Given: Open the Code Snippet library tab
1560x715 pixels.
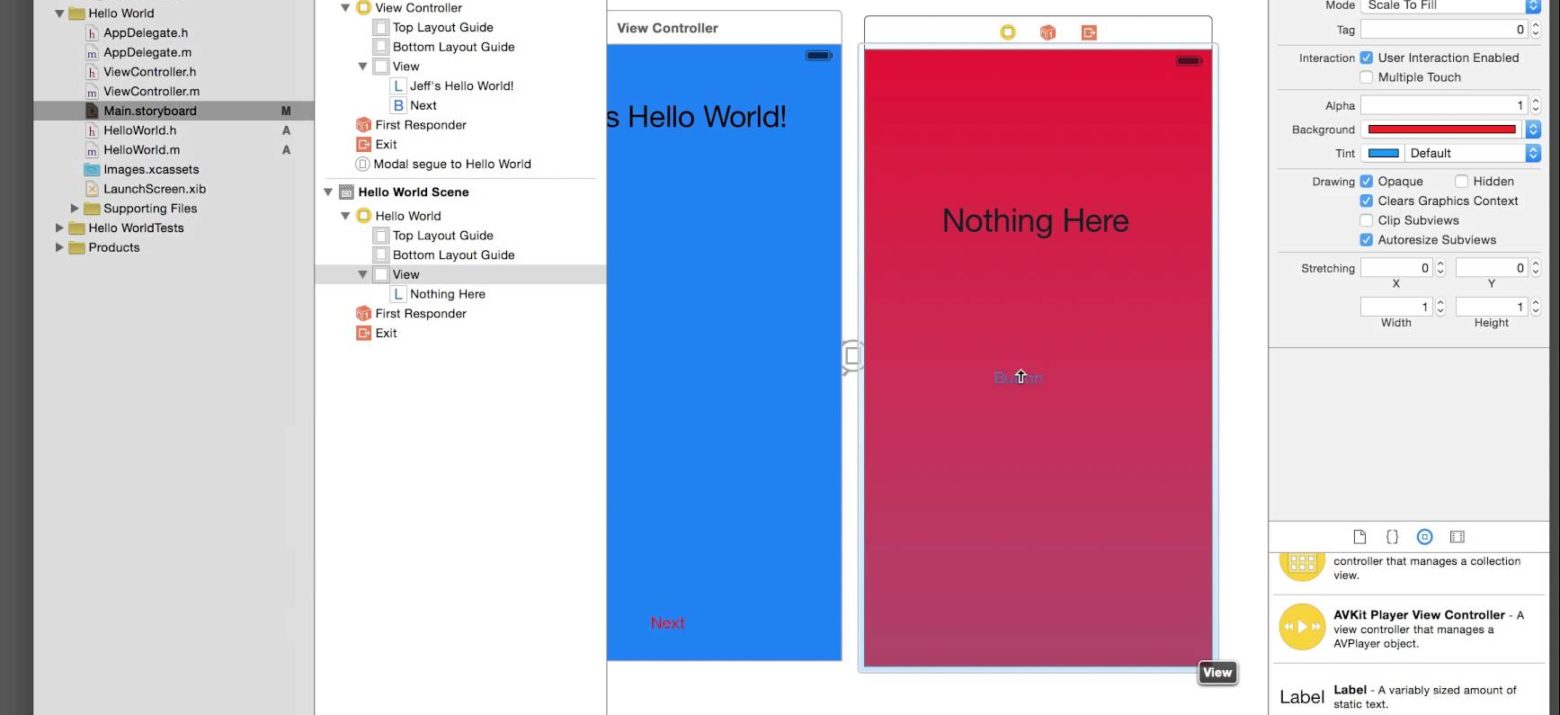Looking at the screenshot, I should tap(1391, 537).
